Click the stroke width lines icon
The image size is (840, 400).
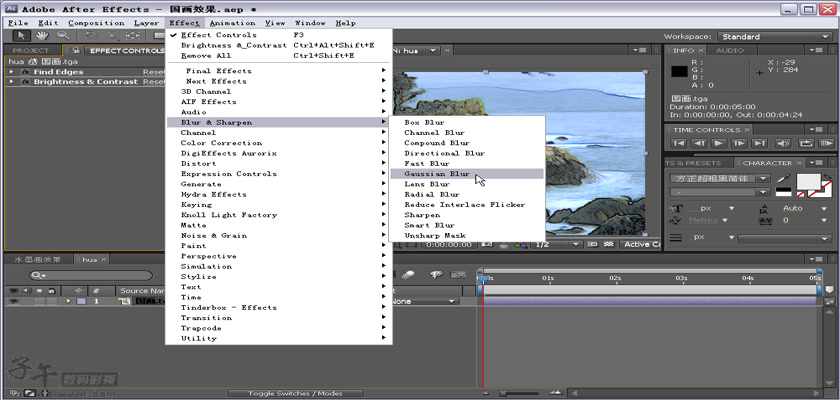point(676,237)
